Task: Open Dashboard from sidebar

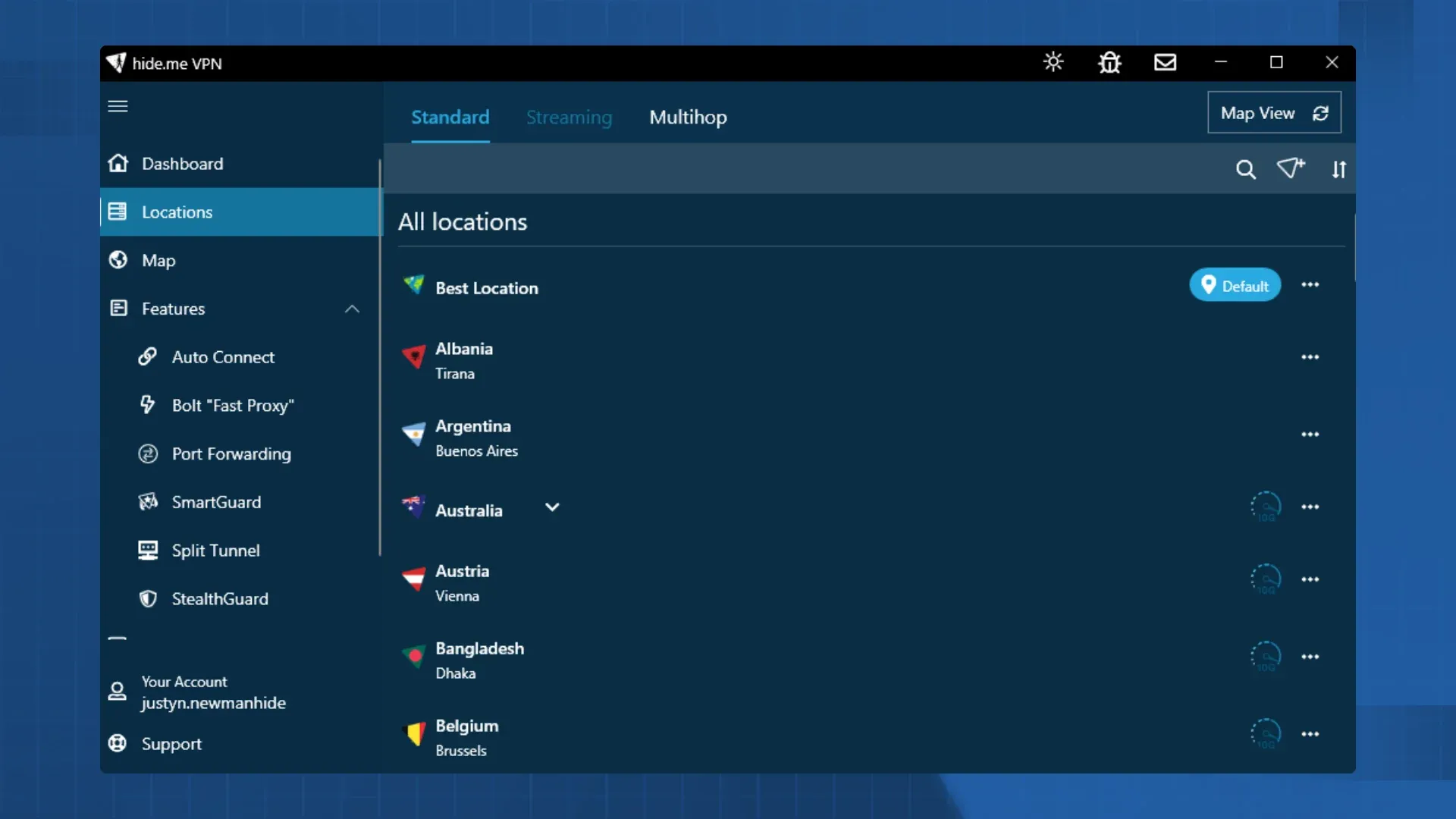Action: (240, 164)
